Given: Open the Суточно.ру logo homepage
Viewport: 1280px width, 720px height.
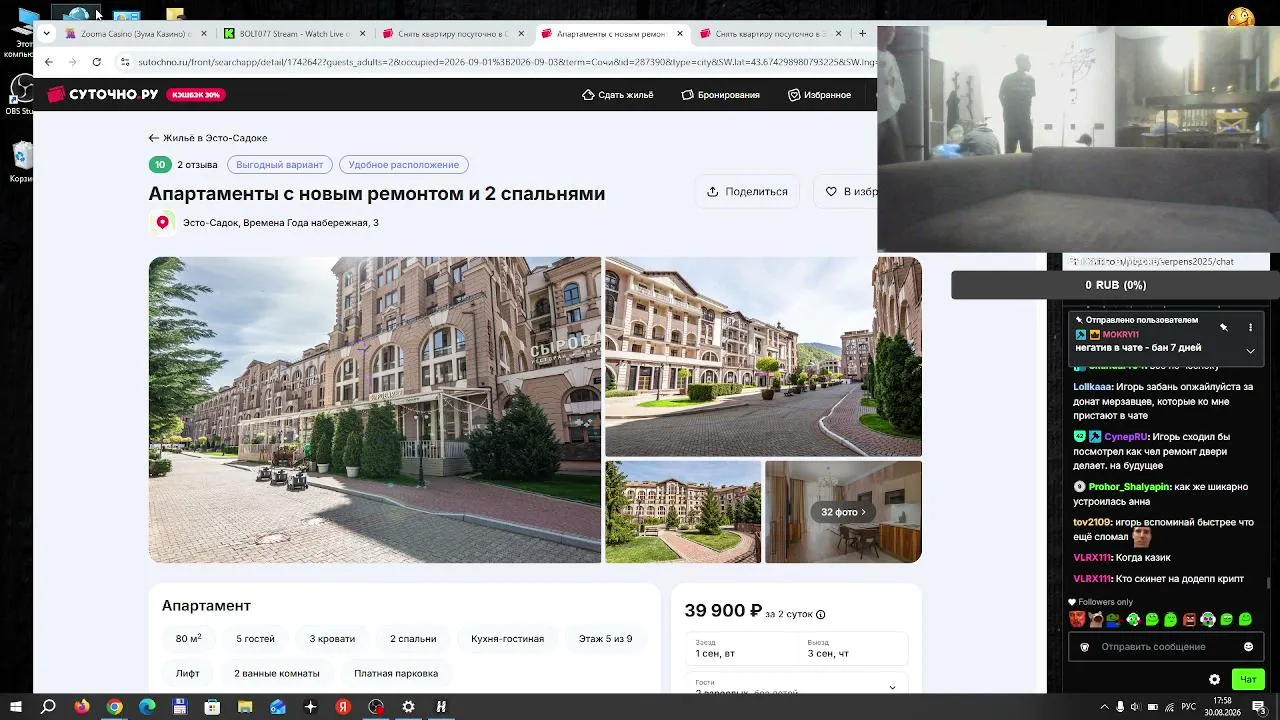Looking at the screenshot, I should pyautogui.click(x=103, y=94).
